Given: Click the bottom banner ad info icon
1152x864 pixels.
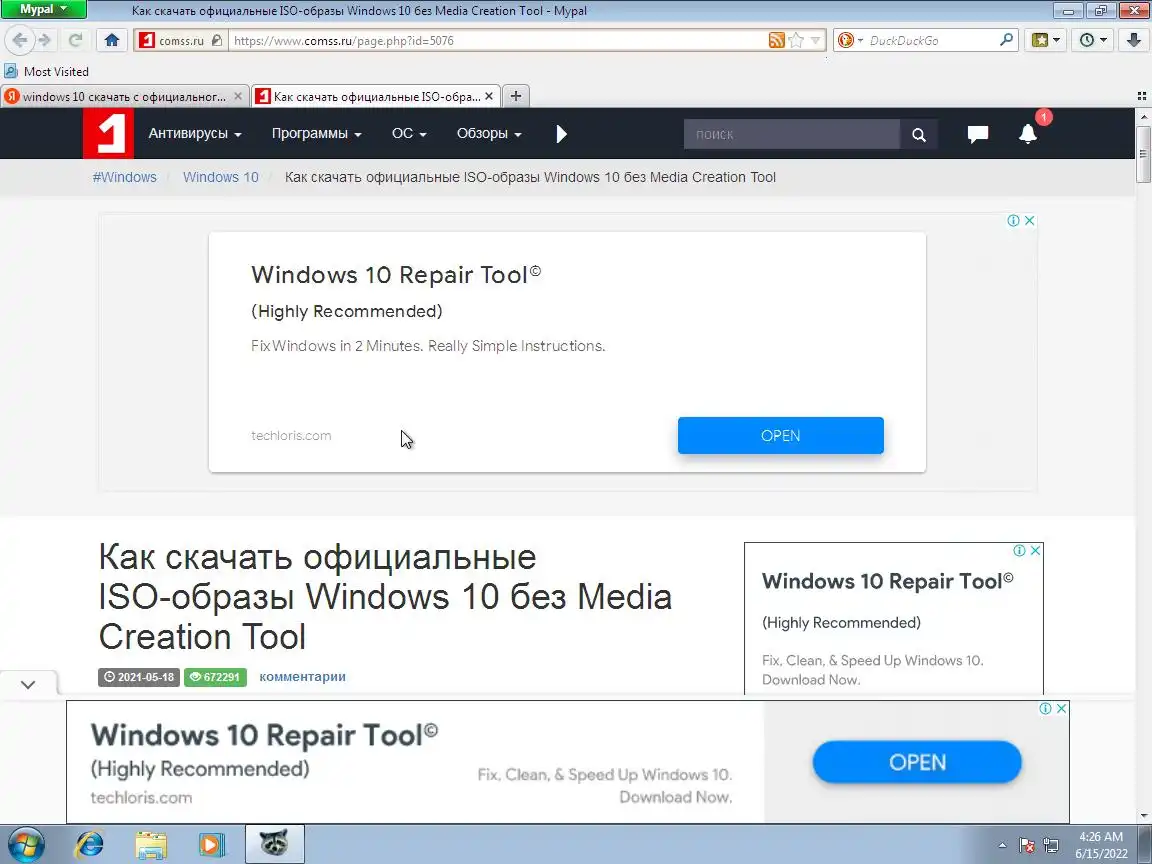Looking at the screenshot, I should [1045, 708].
